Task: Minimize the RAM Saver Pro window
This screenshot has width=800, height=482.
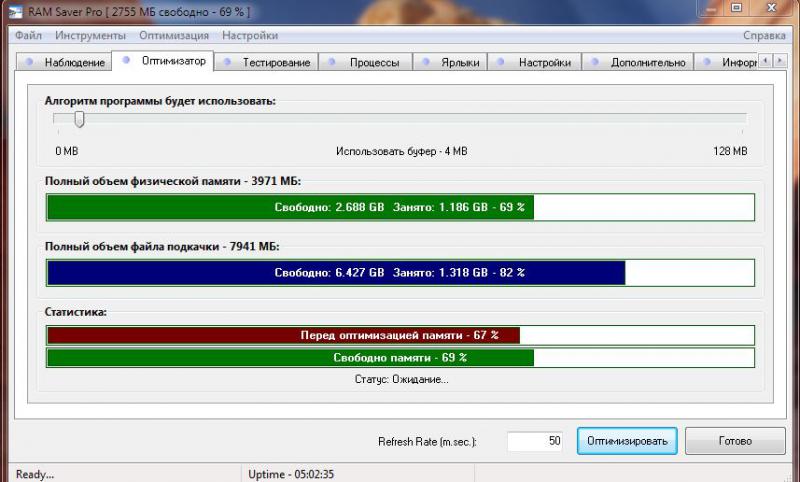Action: click(x=710, y=9)
